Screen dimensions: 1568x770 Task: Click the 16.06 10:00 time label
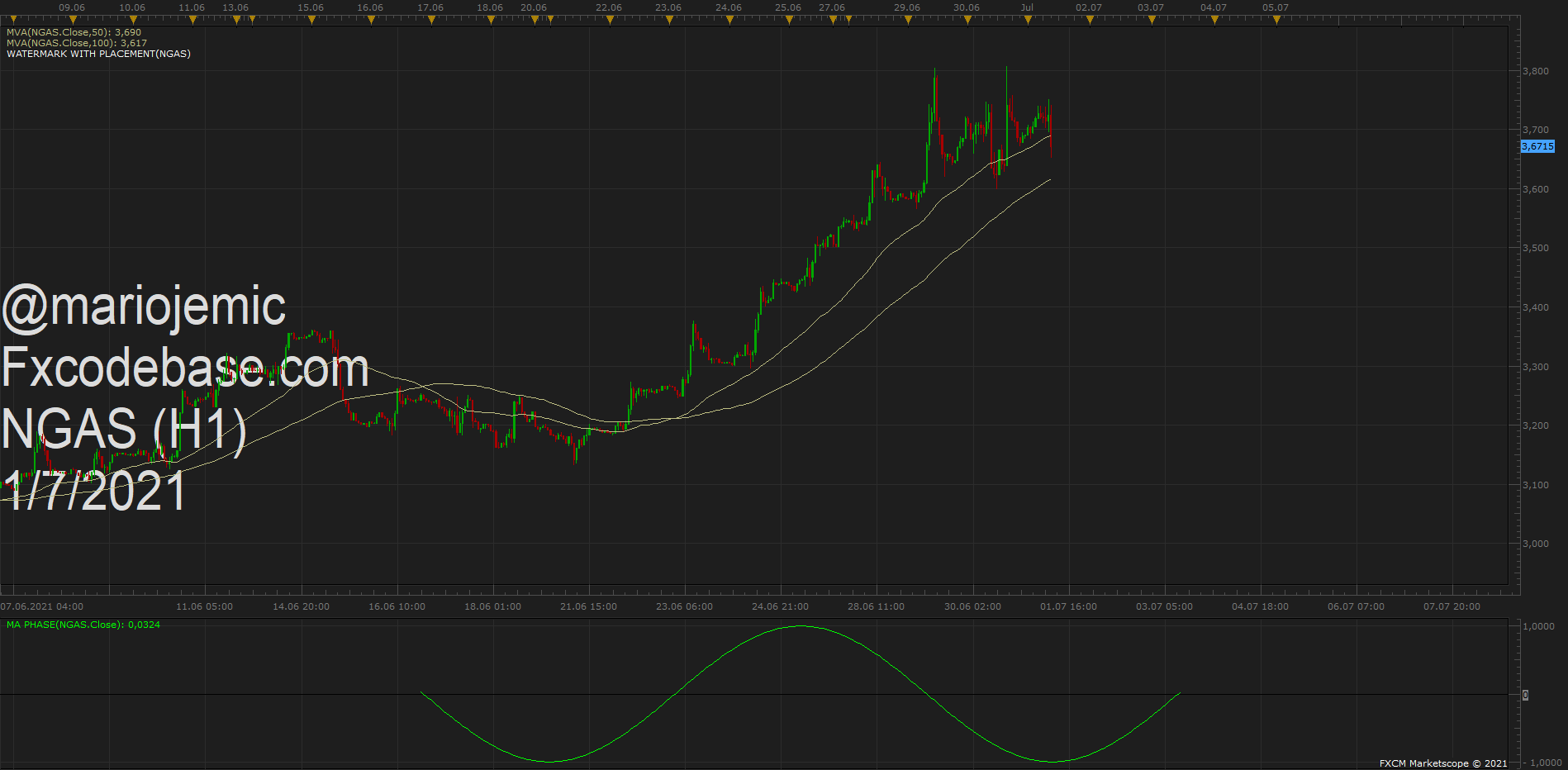pyautogui.click(x=397, y=606)
